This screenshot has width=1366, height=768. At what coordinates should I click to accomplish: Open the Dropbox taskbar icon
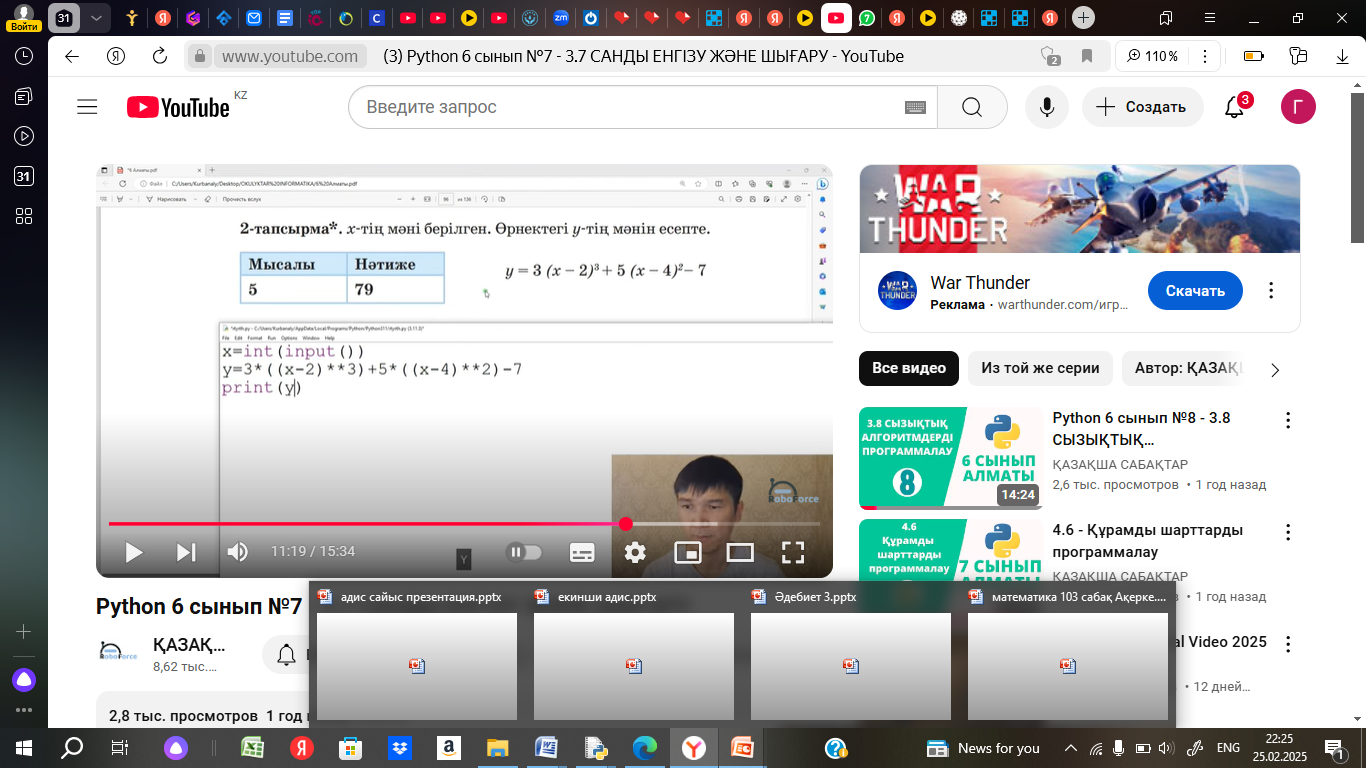[x=399, y=748]
